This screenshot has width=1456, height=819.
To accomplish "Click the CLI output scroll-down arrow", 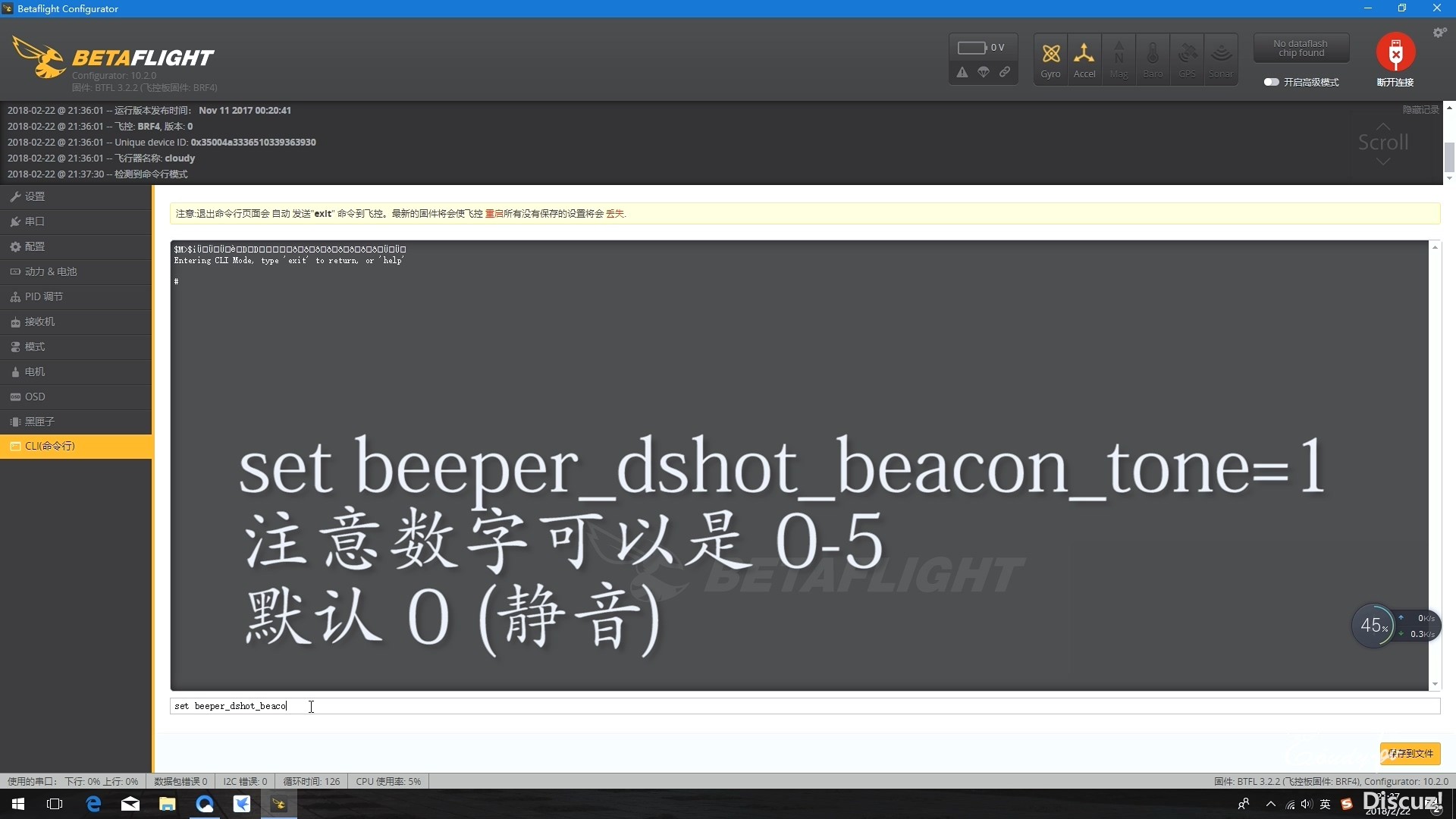I will point(1435,685).
